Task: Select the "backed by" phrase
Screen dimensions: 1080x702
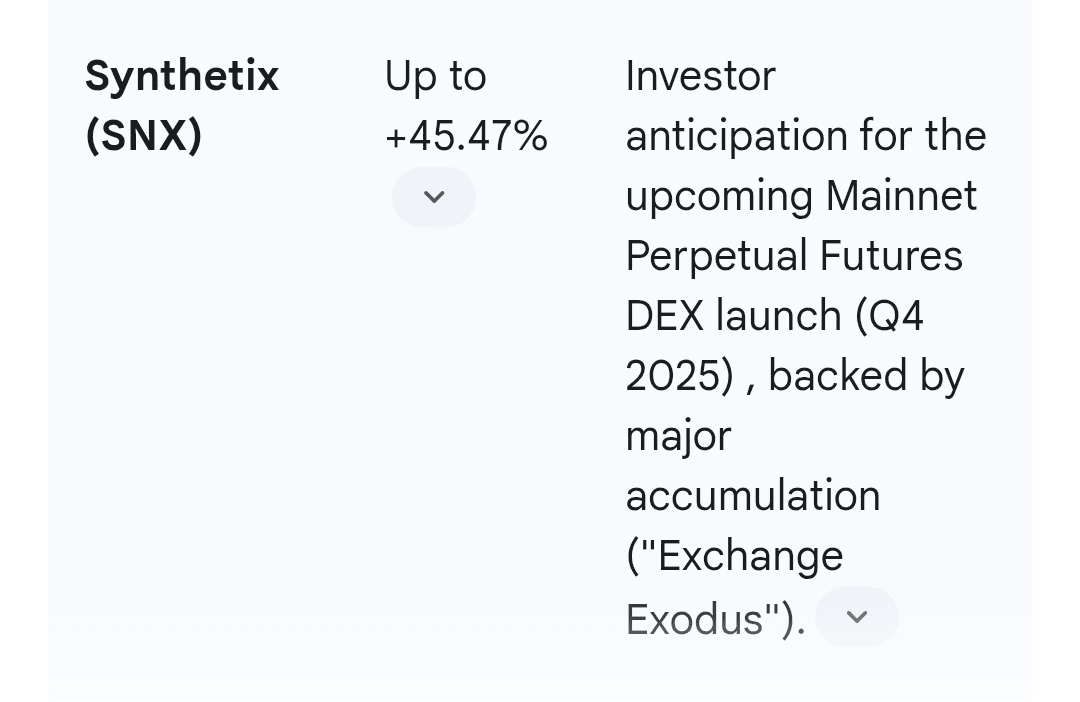Action: coord(866,377)
